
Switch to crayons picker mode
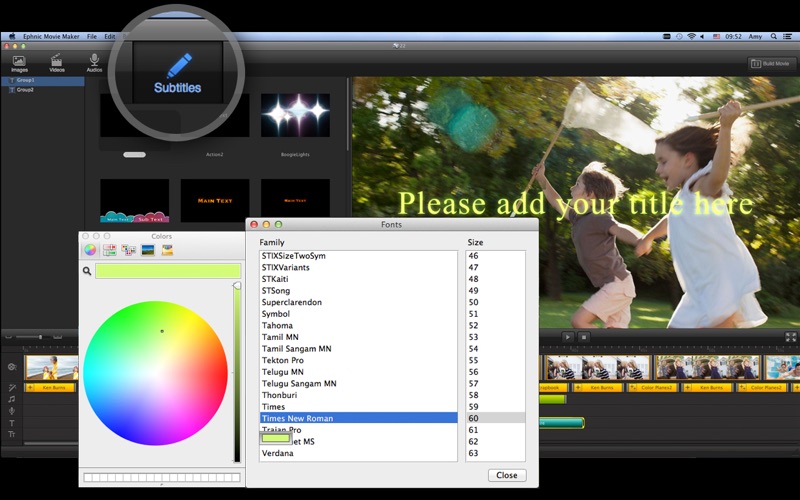167,250
